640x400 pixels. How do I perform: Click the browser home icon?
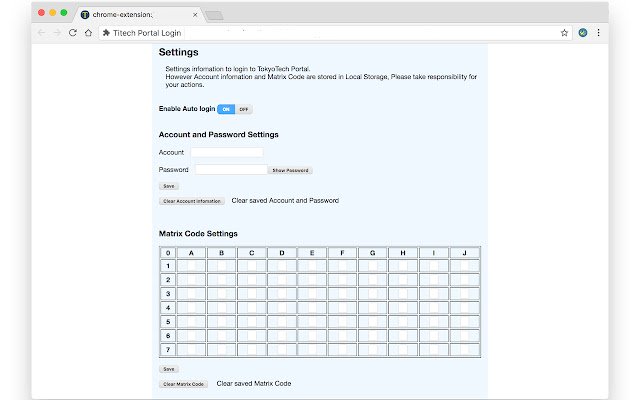tap(88, 33)
